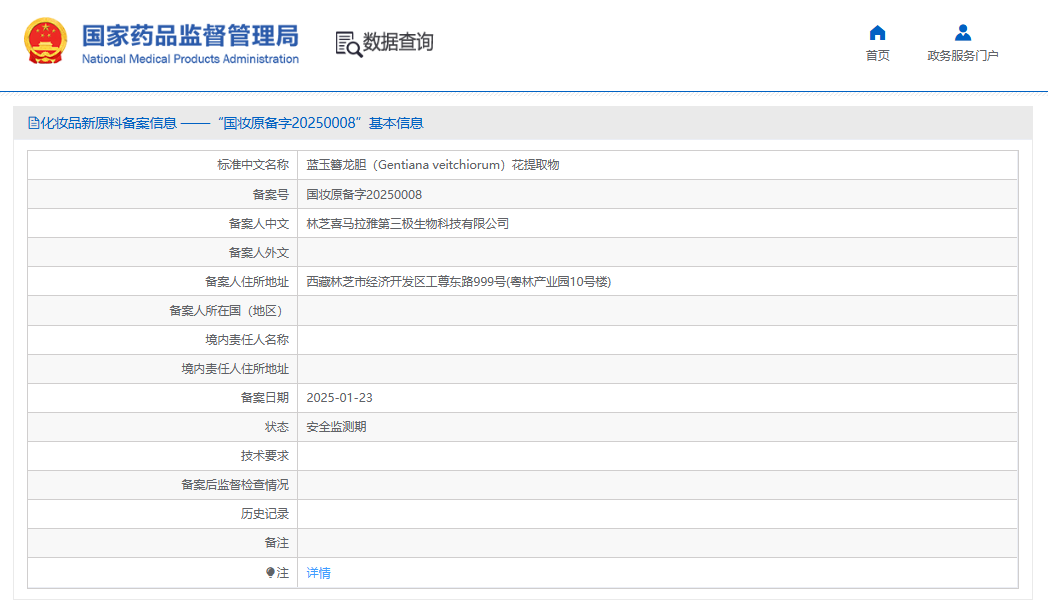Click the 技术要求 label
This screenshot has height=610, width=1048.
265,456
